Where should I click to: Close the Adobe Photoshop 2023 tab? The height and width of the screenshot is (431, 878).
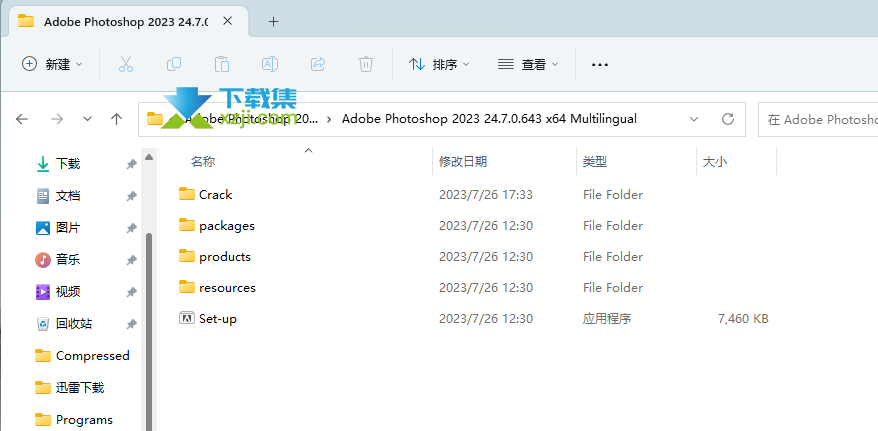[x=227, y=21]
